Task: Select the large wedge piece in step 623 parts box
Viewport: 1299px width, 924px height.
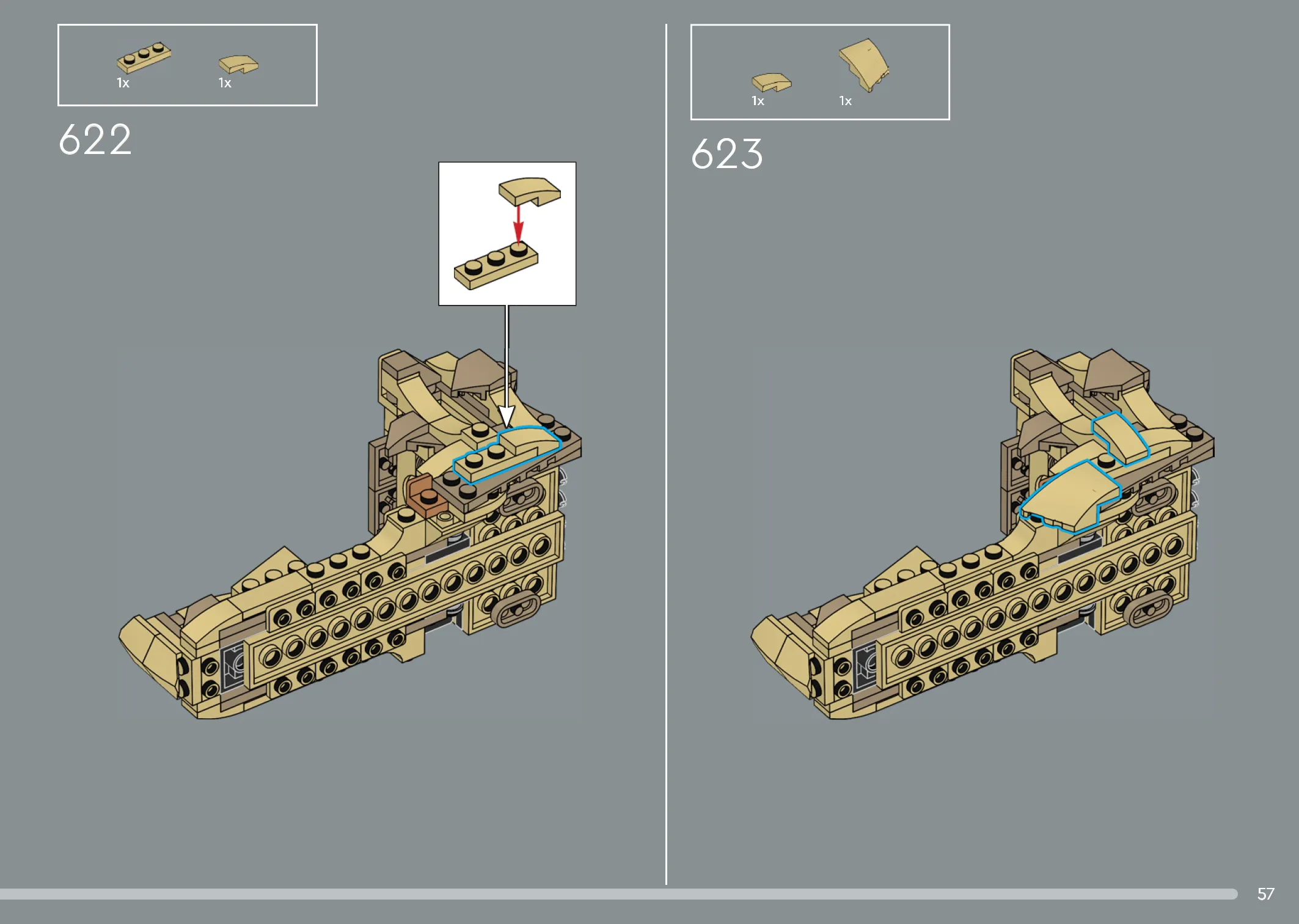Action: tap(864, 65)
